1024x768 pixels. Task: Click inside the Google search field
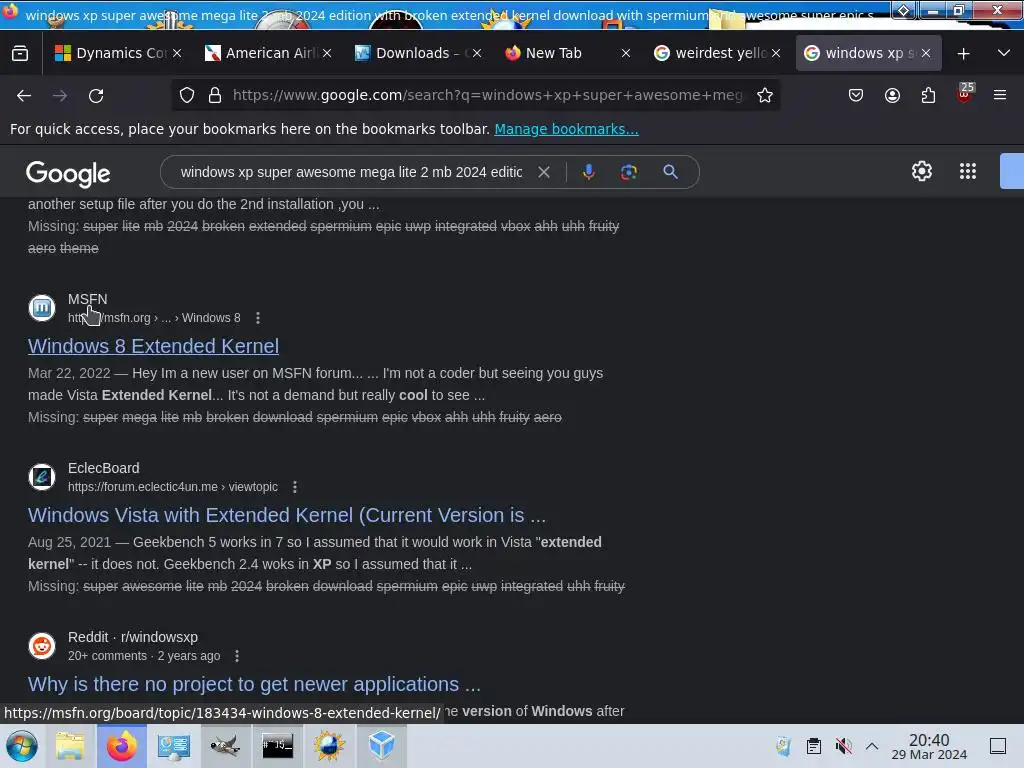tap(351, 172)
